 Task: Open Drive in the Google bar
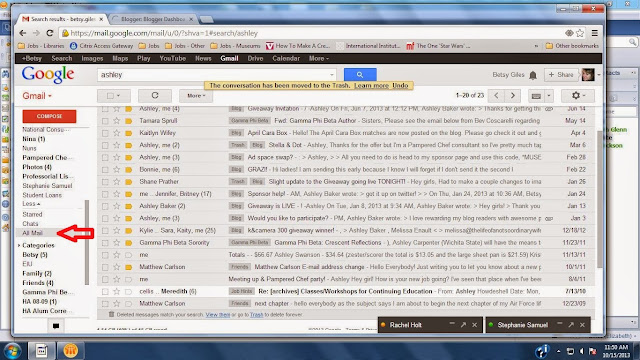click(255, 58)
